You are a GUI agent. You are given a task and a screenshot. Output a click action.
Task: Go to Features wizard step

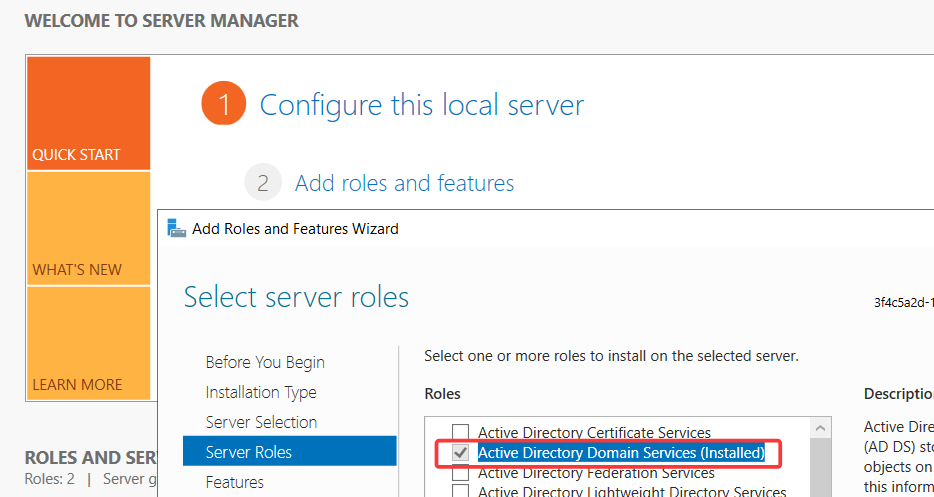(x=235, y=482)
